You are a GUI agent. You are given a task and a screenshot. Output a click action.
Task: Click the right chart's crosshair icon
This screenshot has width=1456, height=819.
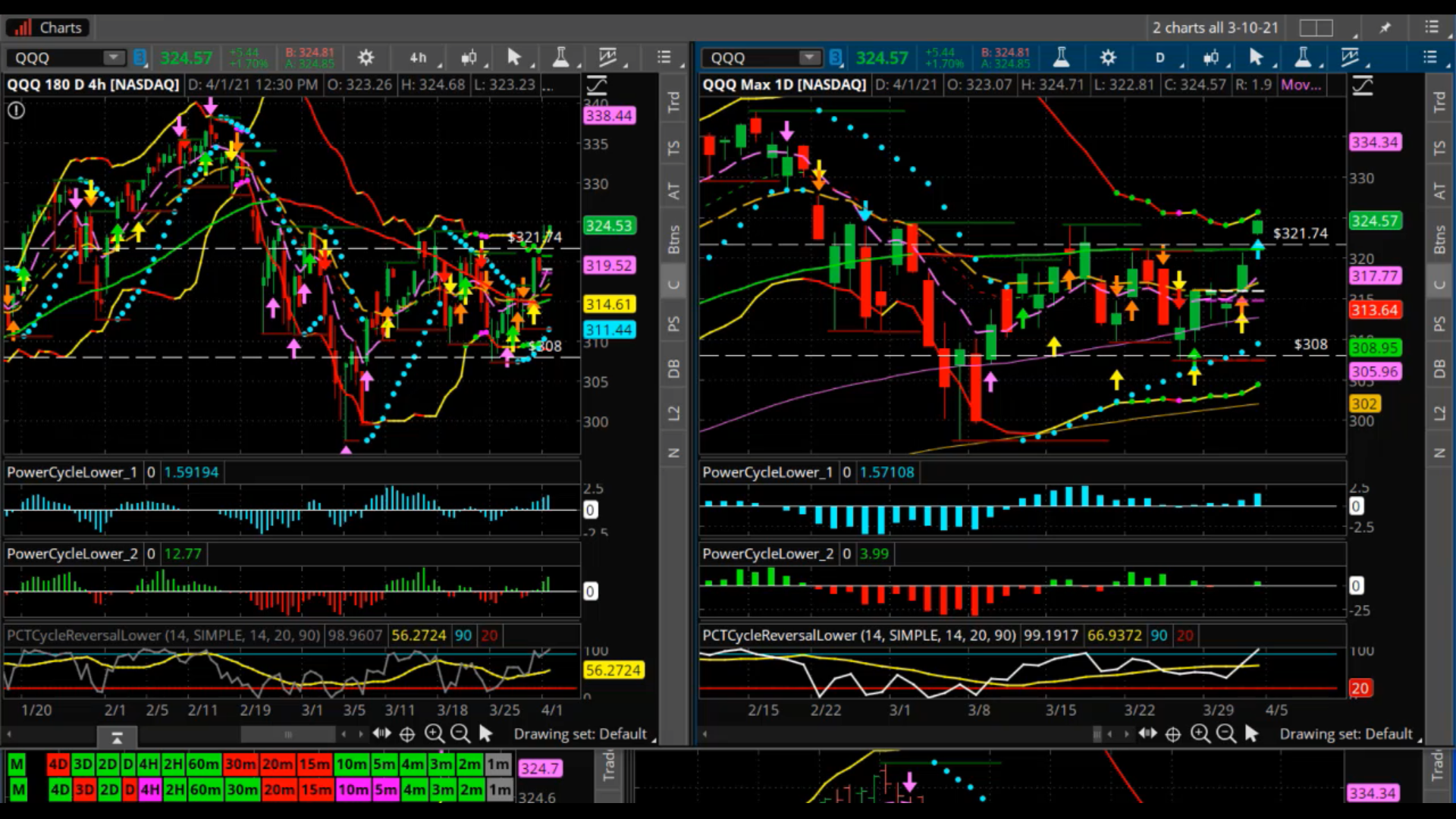(x=1173, y=734)
